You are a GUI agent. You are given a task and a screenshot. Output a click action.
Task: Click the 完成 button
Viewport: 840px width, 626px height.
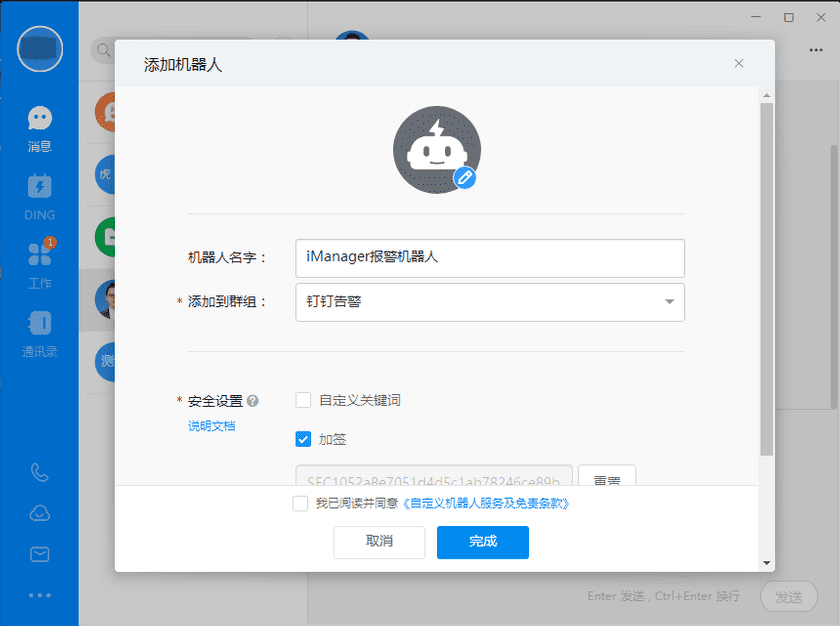482,542
